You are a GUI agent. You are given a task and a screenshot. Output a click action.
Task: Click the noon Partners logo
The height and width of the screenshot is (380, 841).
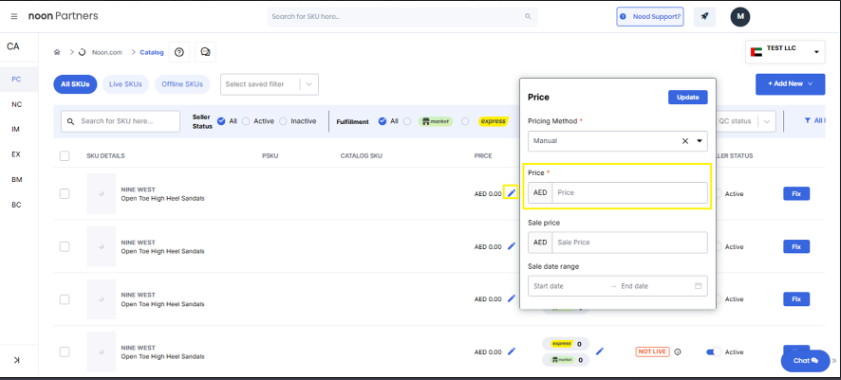63,16
